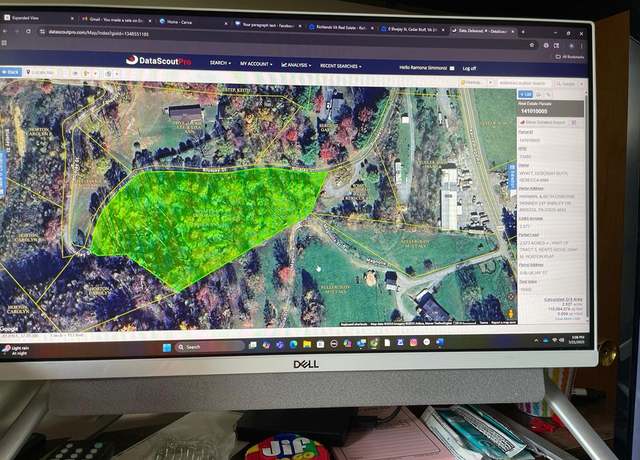Go back with the browser back arrow

(5, 31)
